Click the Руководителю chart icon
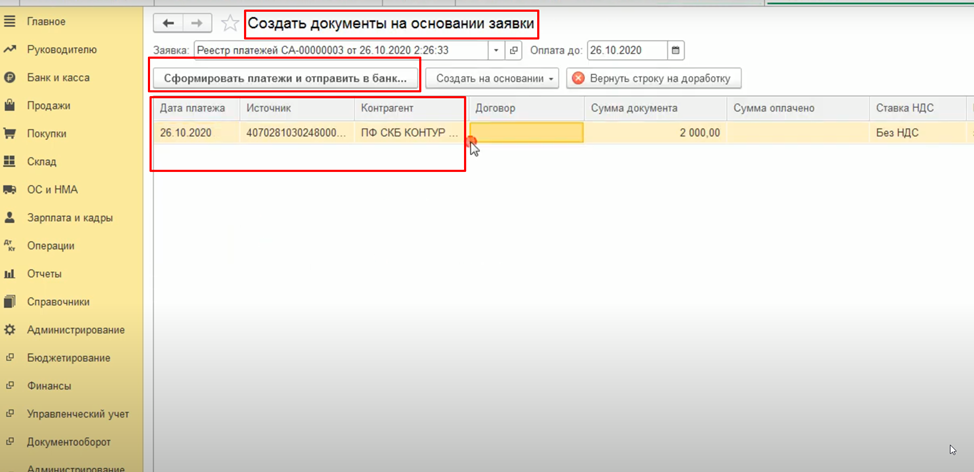The image size is (974, 472). [9, 50]
